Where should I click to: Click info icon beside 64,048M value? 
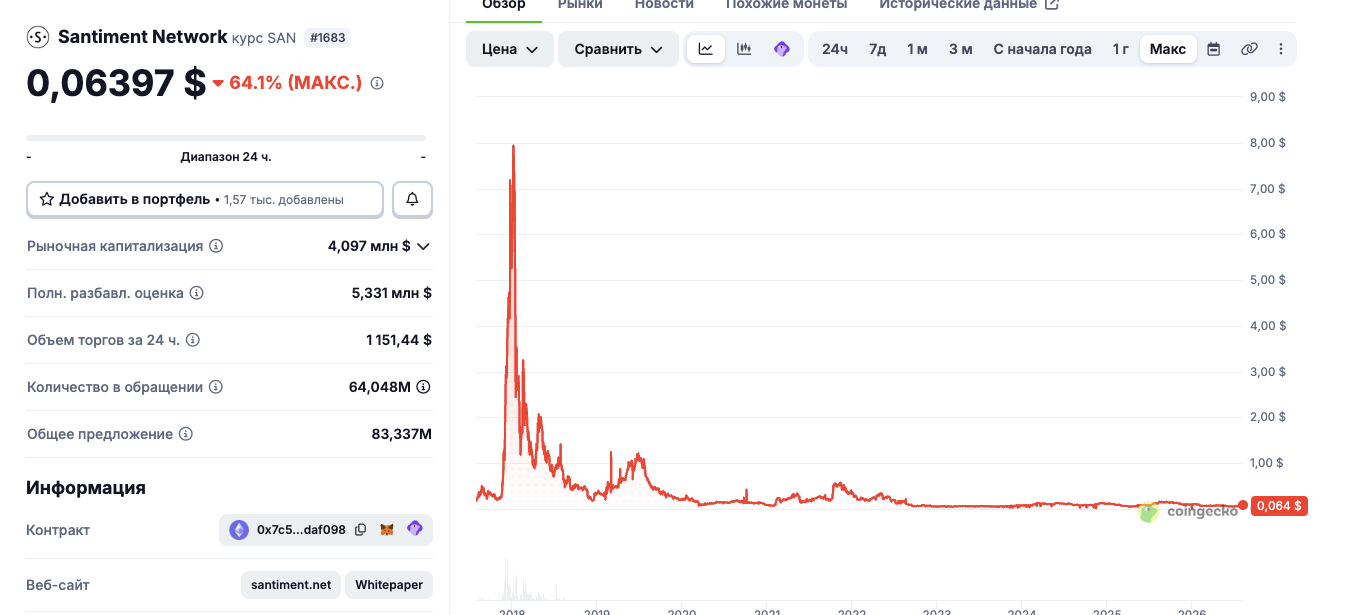423,387
